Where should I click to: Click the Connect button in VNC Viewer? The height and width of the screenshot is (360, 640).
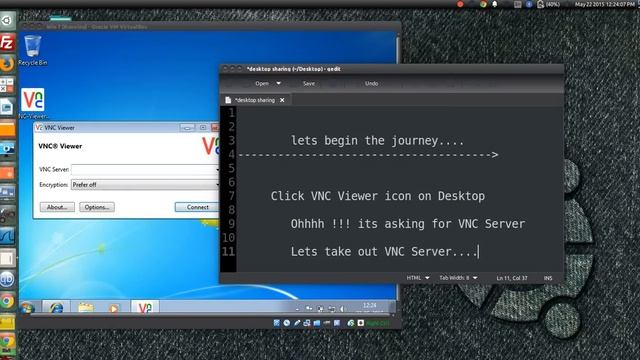point(198,207)
